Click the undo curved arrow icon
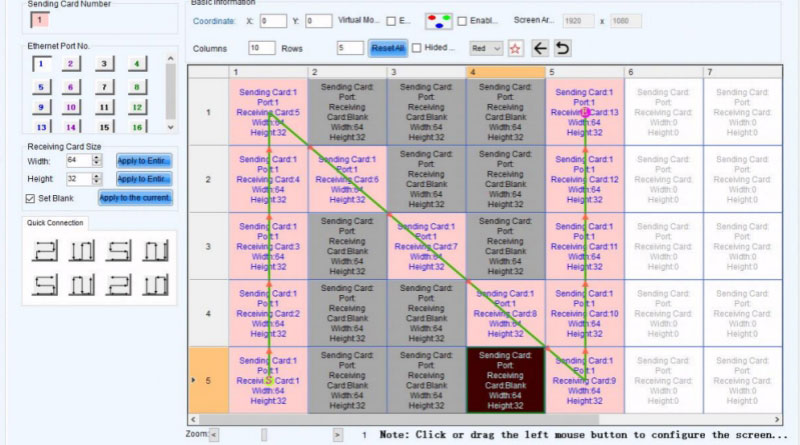 pos(562,48)
